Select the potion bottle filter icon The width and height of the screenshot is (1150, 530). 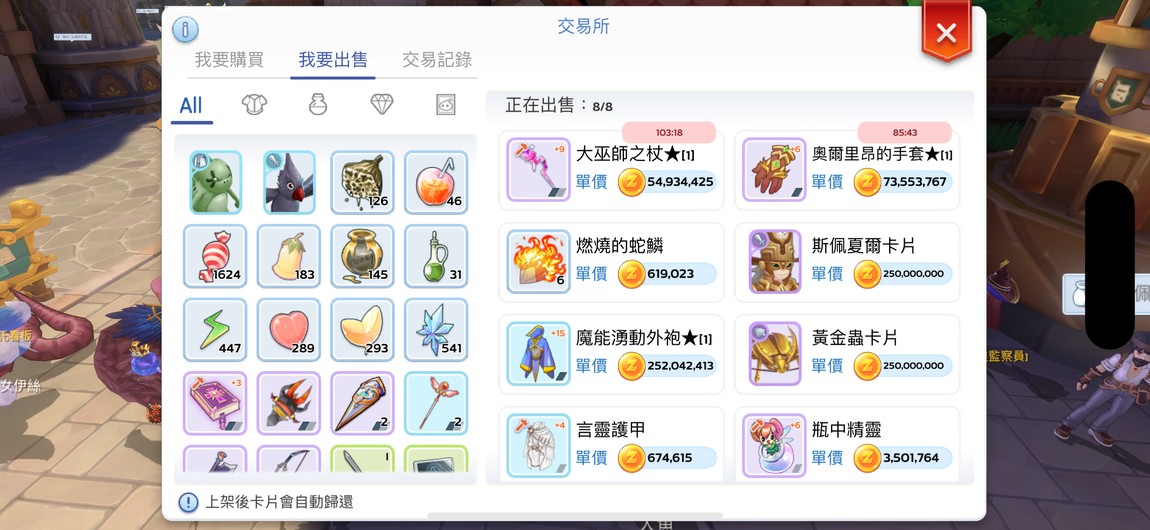[318, 105]
